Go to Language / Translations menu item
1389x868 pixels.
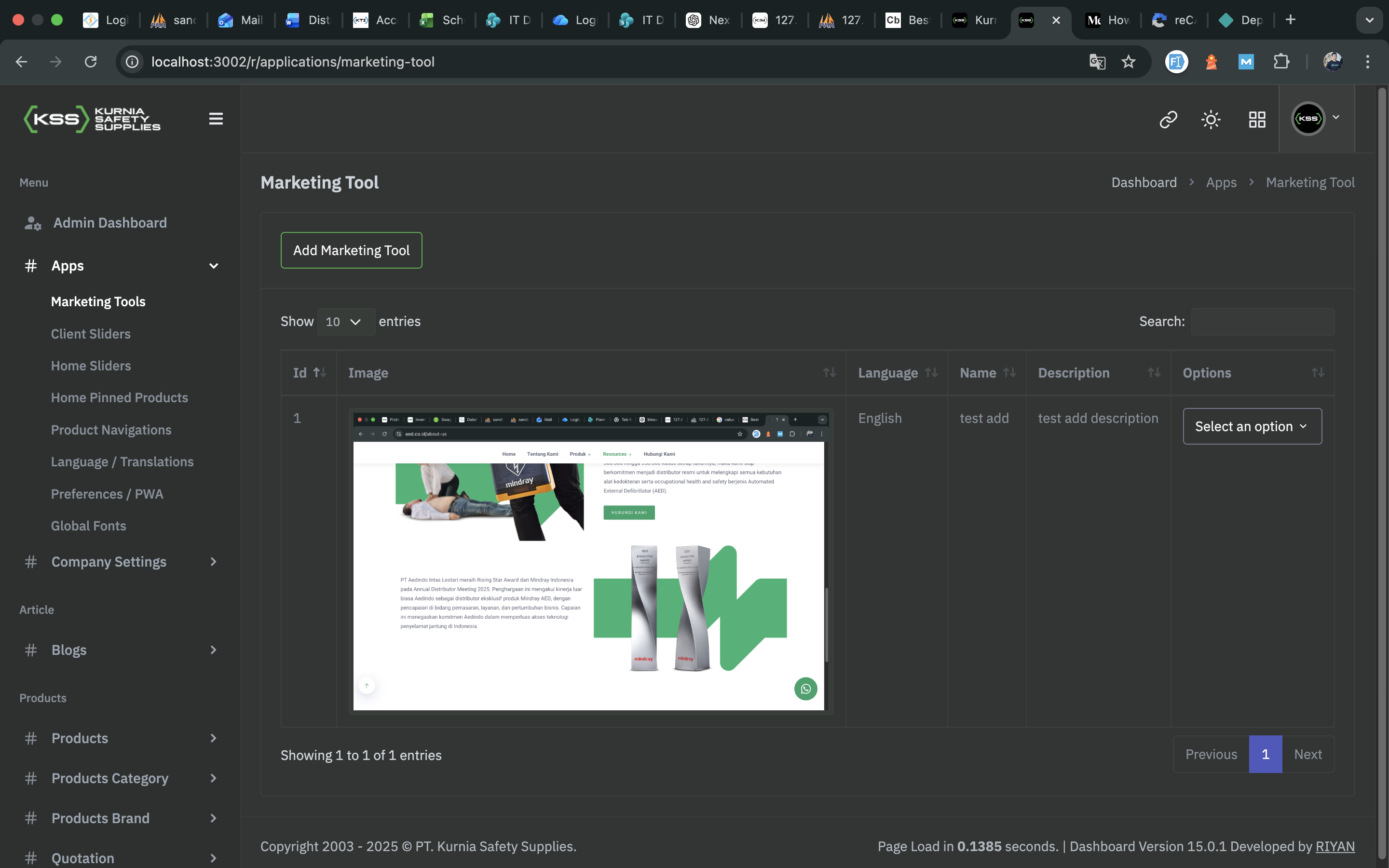click(x=122, y=461)
